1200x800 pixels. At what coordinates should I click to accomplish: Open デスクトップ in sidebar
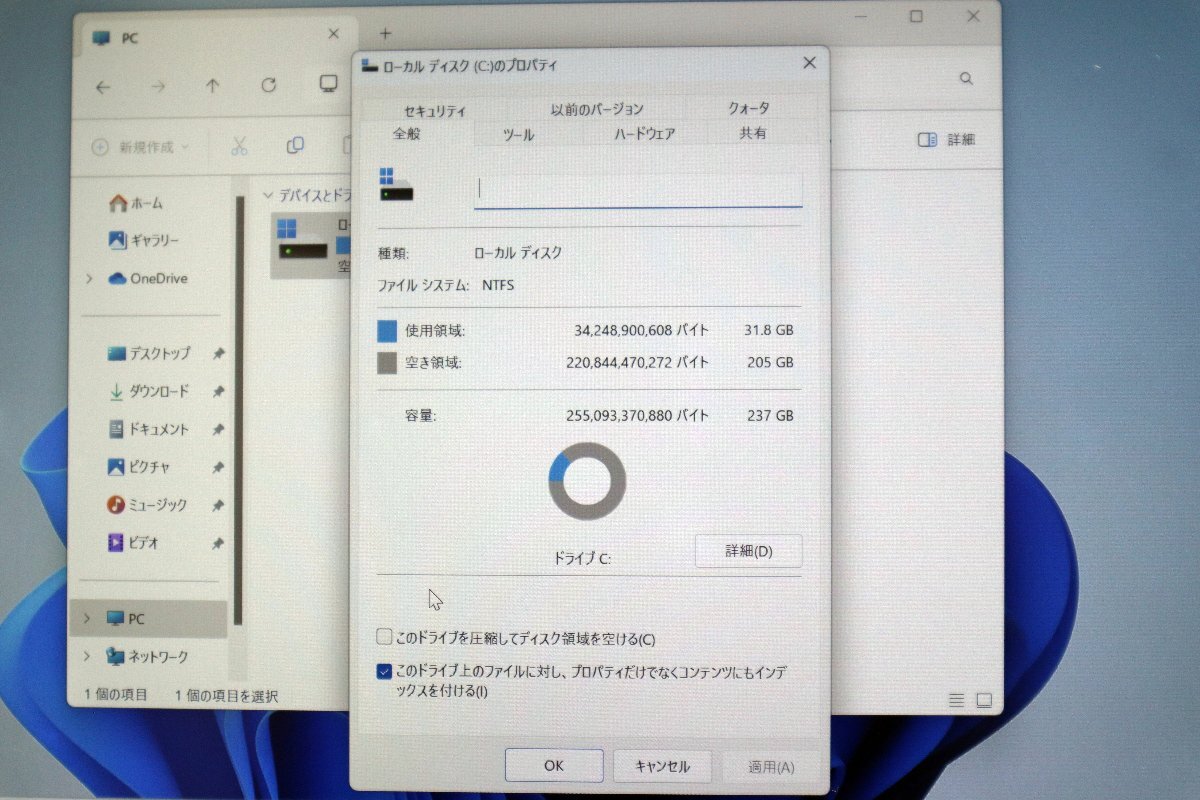pos(148,354)
